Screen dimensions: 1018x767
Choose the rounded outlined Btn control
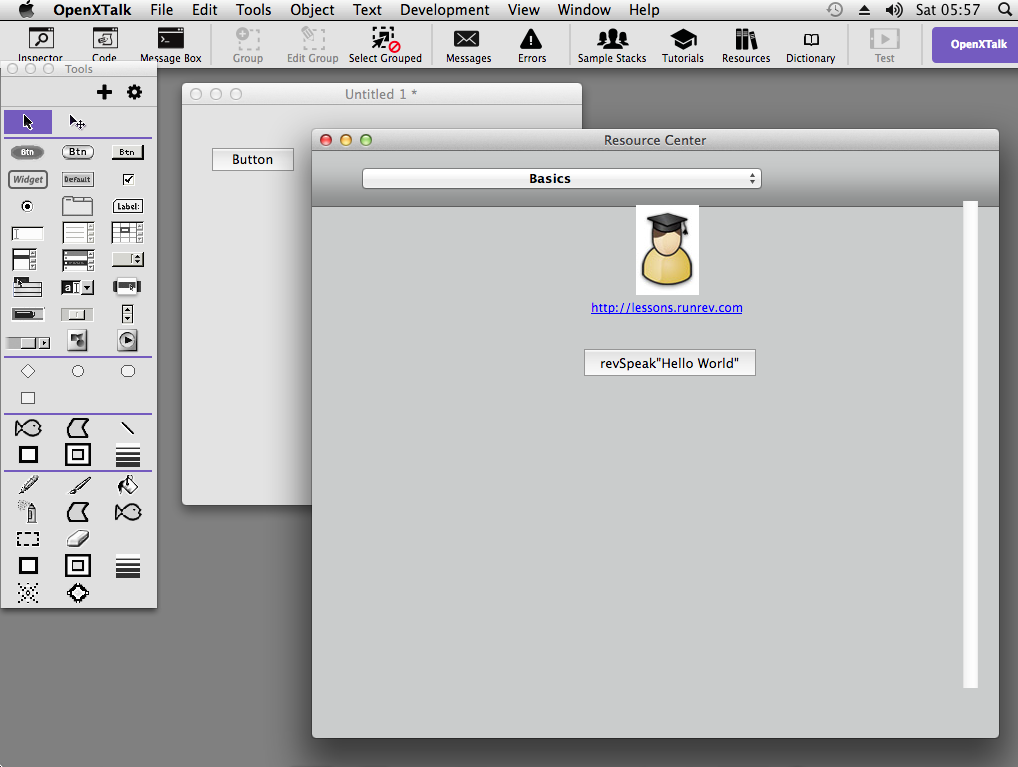(x=78, y=152)
